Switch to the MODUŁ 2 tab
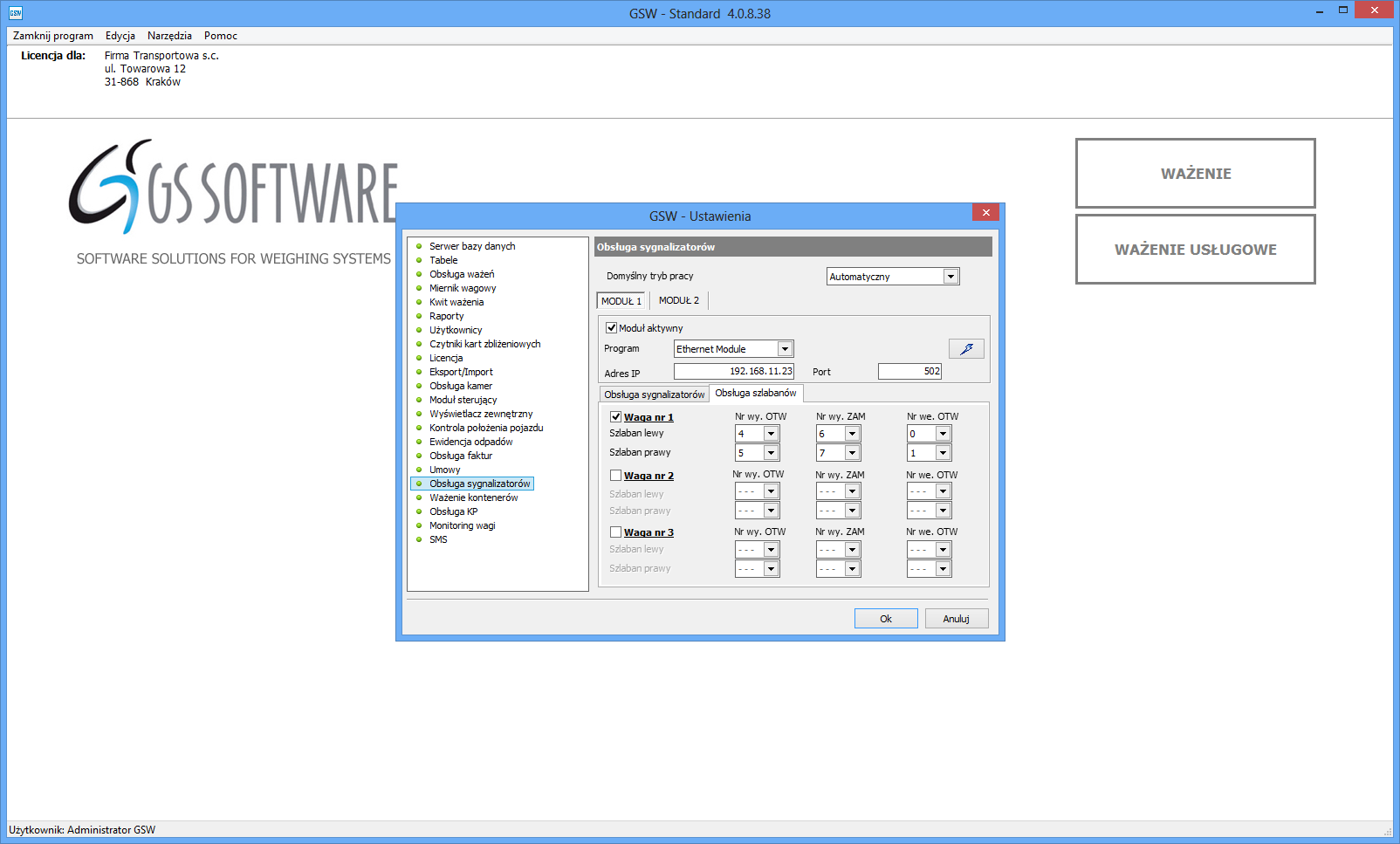Viewport: 1400px width, 844px height. click(x=678, y=300)
